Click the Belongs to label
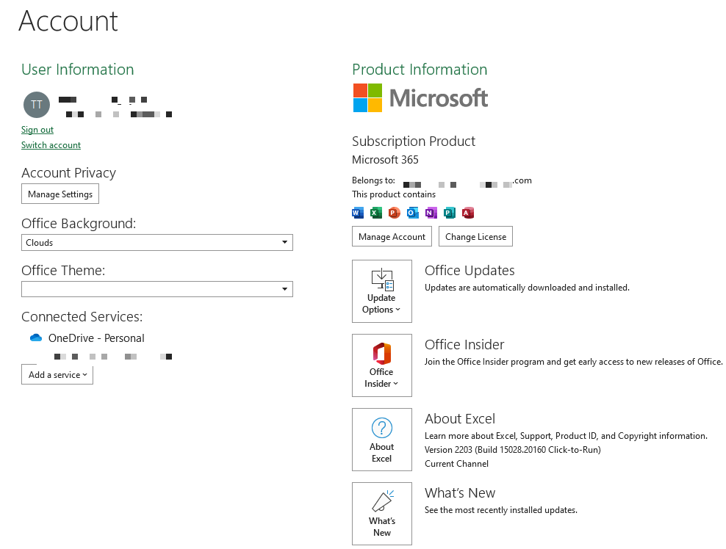The height and width of the screenshot is (549, 726). [374, 180]
